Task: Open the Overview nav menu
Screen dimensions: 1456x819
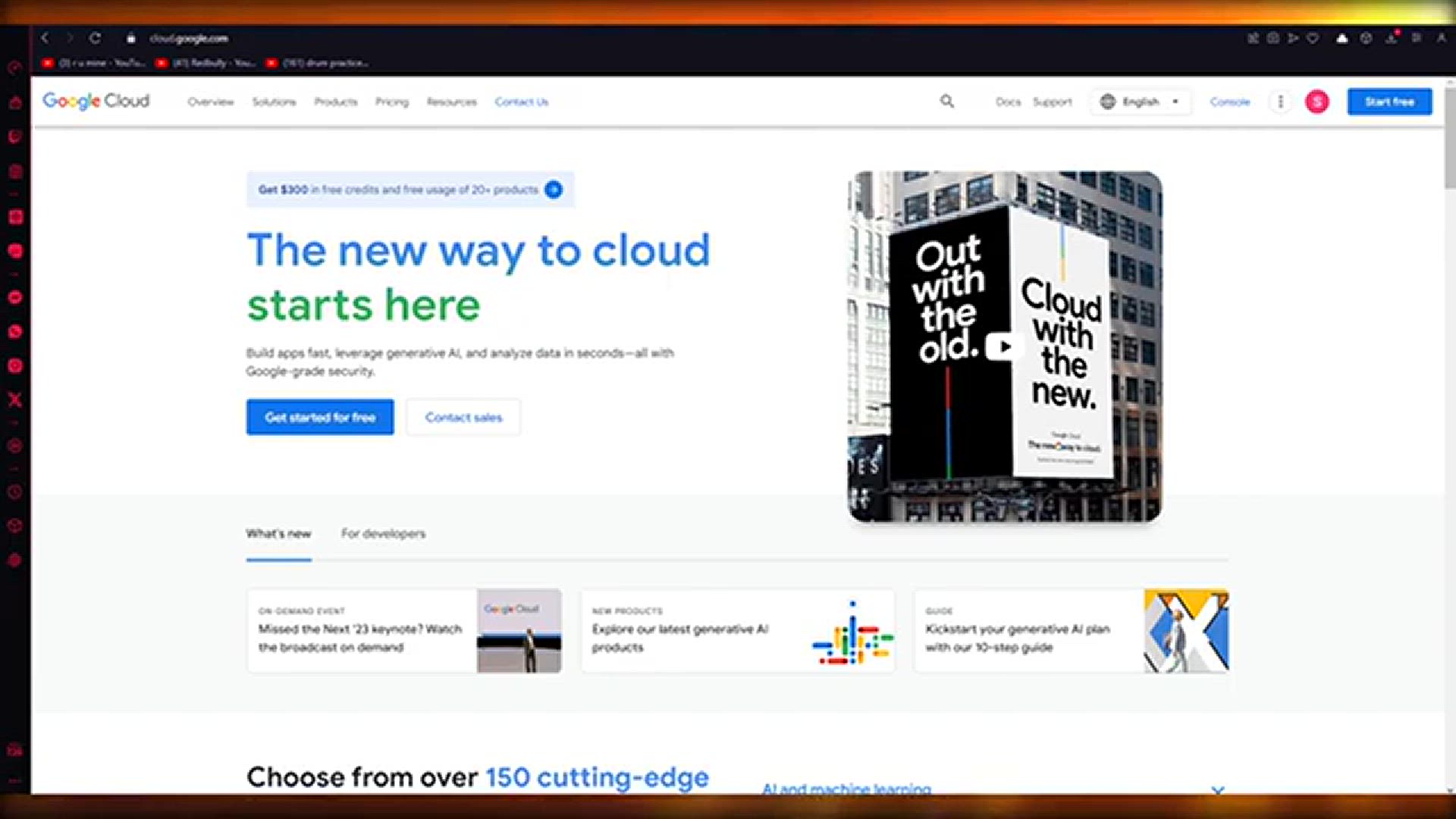Action: tap(211, 102)
